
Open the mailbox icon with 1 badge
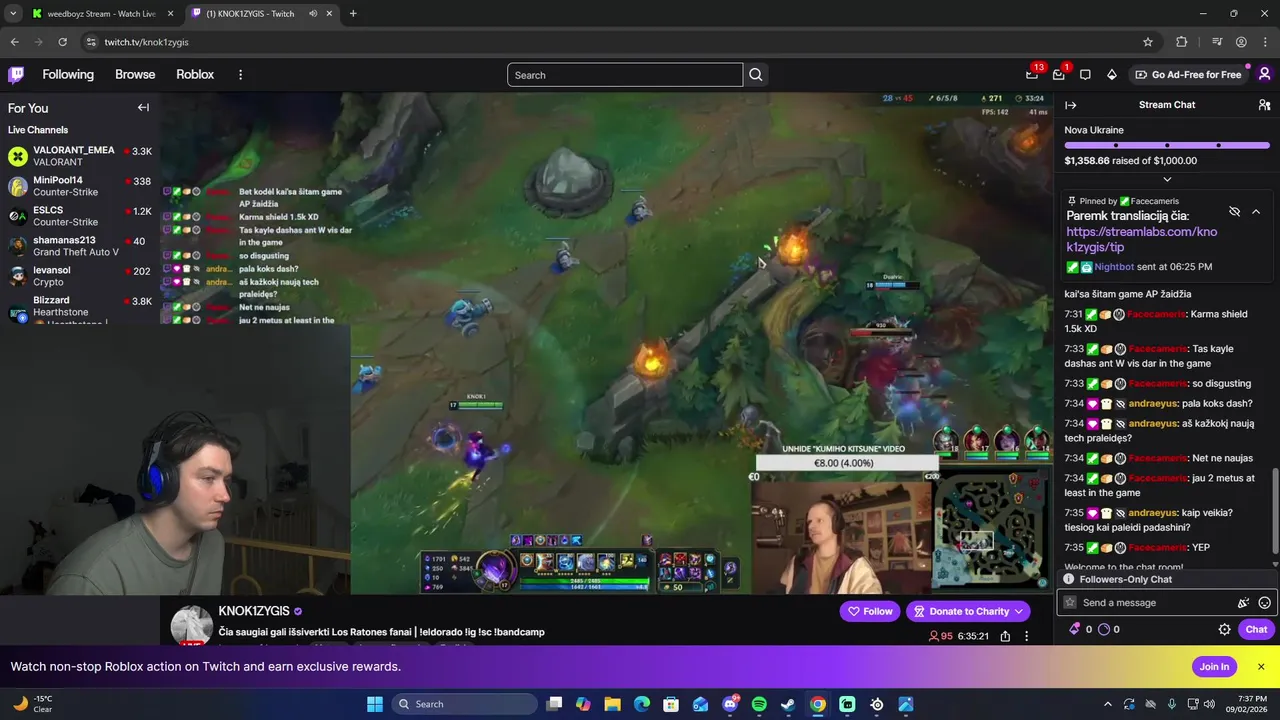click(x=1059, y=74)
